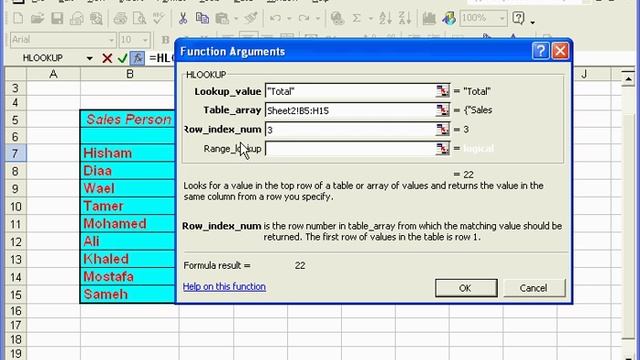640x360 pixels.
Task: Select the cell containing Mohamed
Action: [x=128, y=224]
